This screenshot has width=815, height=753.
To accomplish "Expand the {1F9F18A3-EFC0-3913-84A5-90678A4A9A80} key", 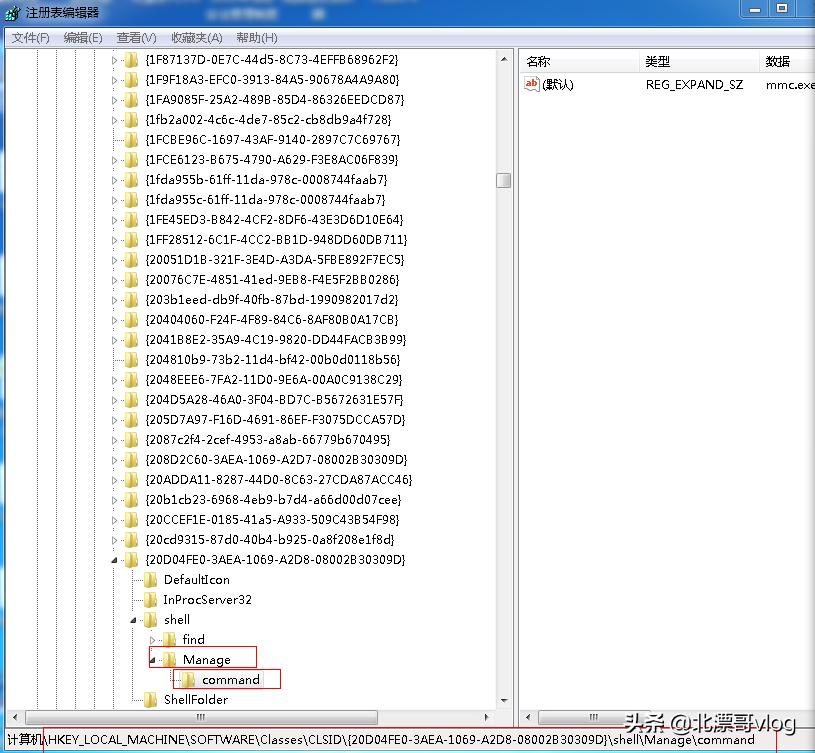I will pos(114,80).
